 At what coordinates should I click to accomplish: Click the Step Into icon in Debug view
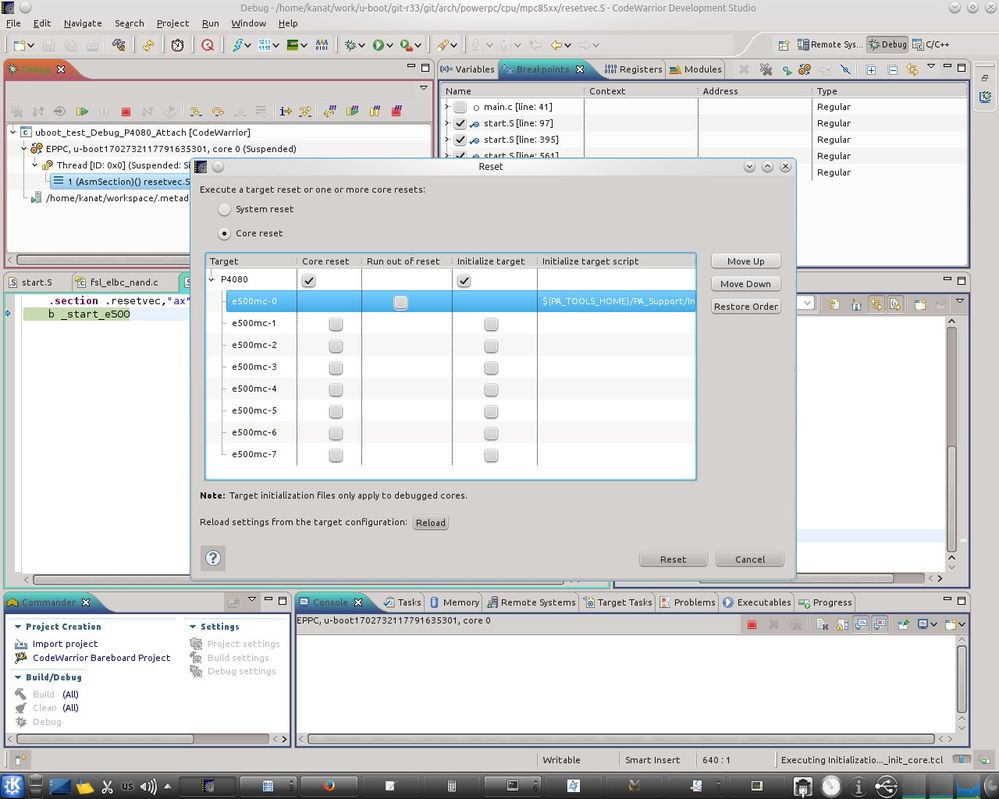coord(196,112)
